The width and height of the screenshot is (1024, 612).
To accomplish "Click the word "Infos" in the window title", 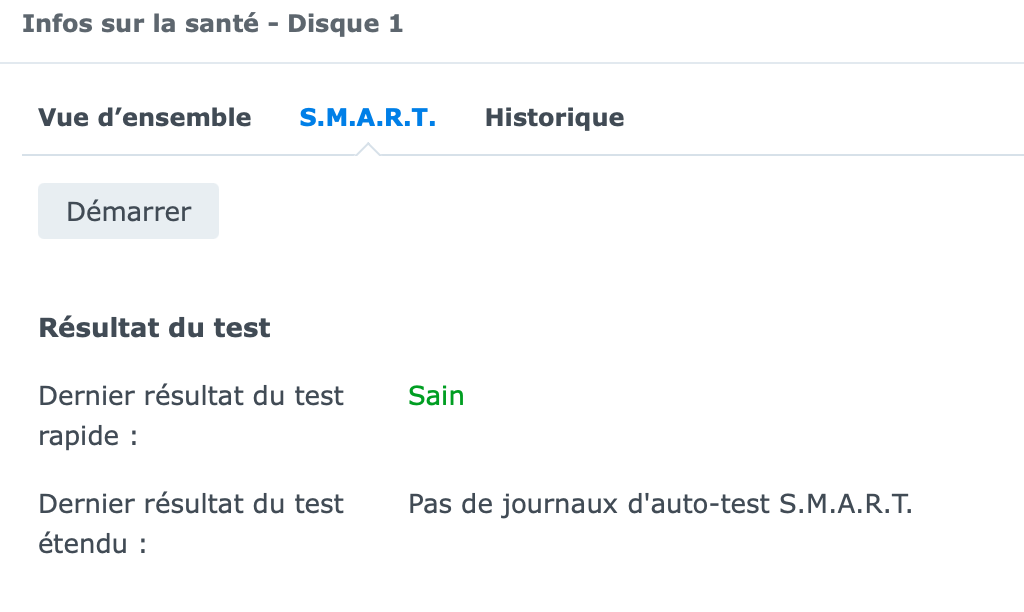I will coord(51,24).
